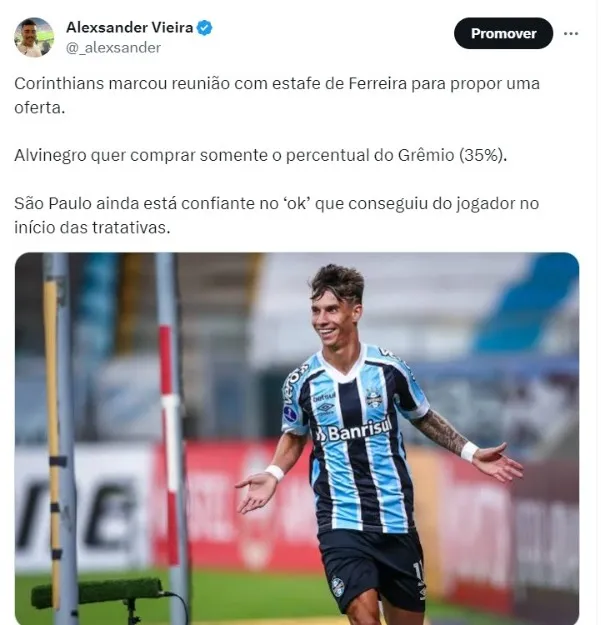
Task: Click the Promover button
Action: 503,33
